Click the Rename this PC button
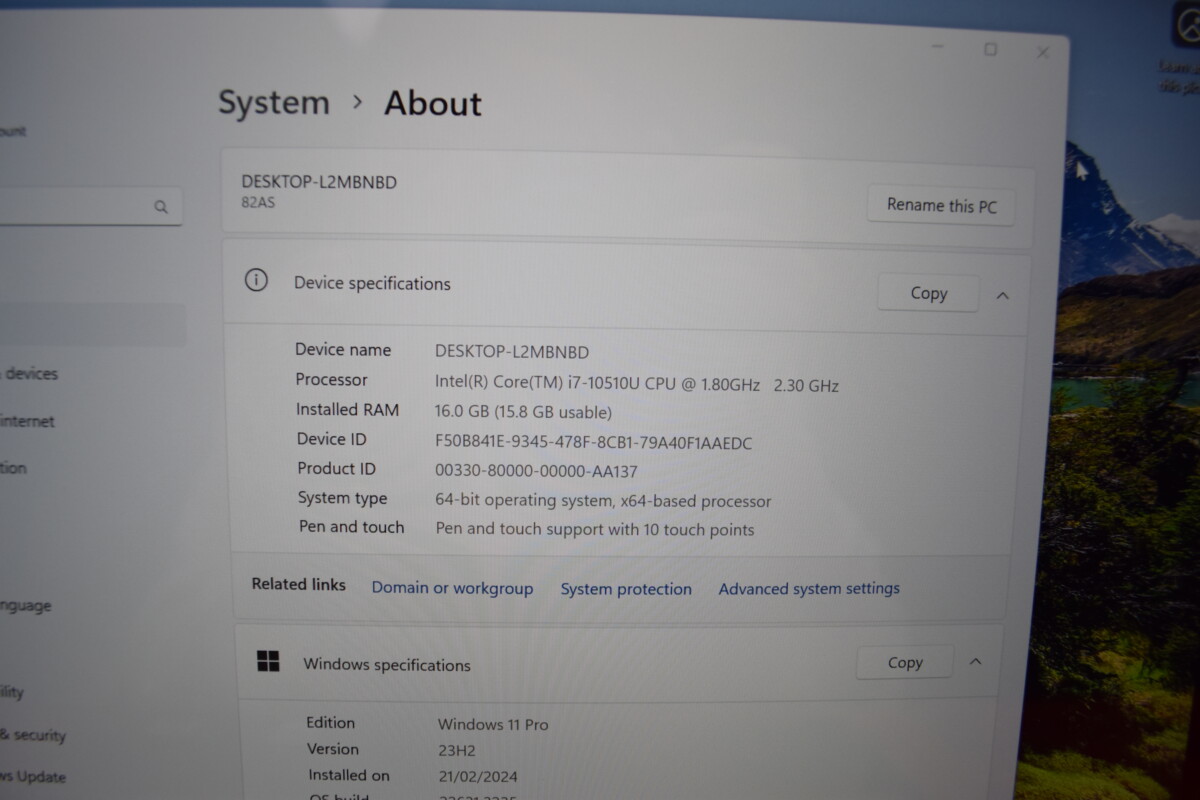 tap(941, 206)
